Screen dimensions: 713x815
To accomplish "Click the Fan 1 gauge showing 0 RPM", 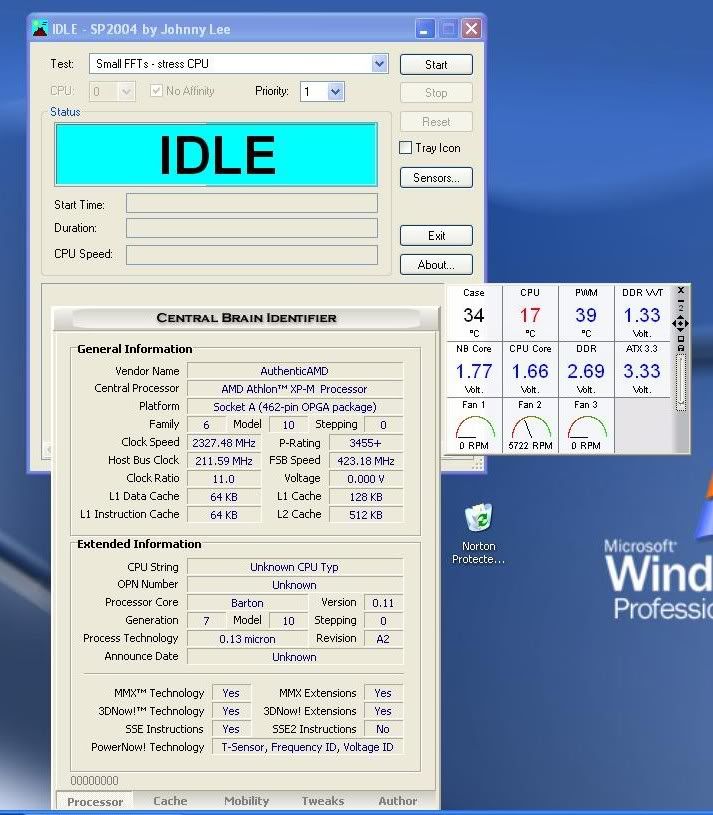I will point(474,426).
